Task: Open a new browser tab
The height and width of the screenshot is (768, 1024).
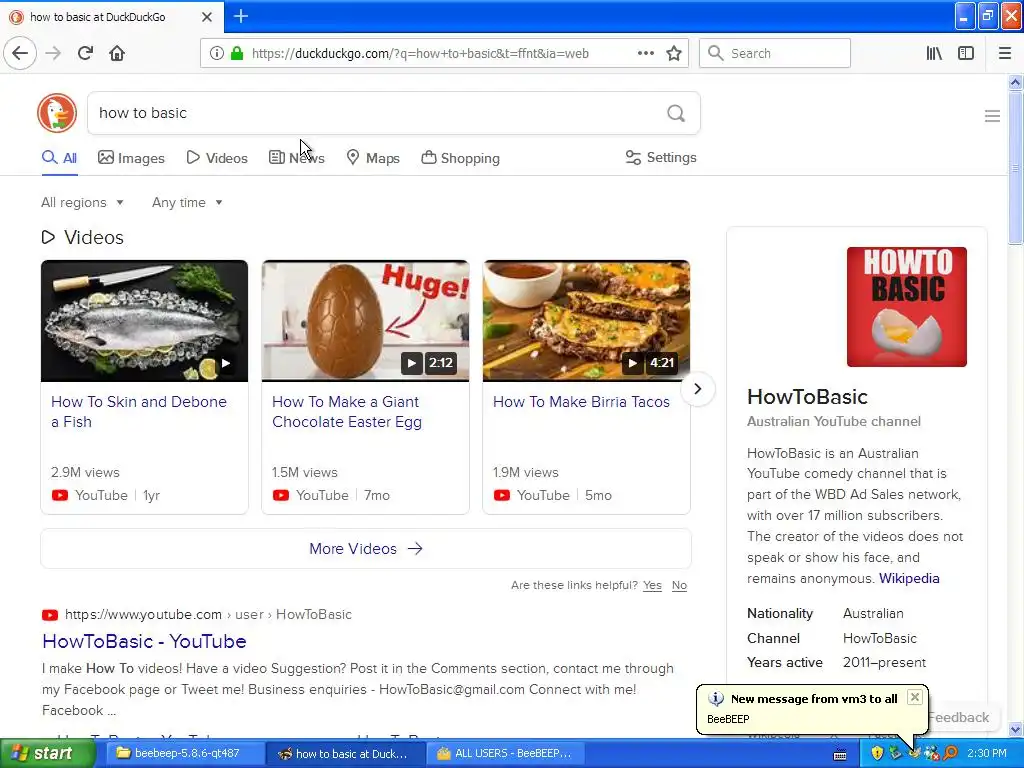Action: coord(241,16)
